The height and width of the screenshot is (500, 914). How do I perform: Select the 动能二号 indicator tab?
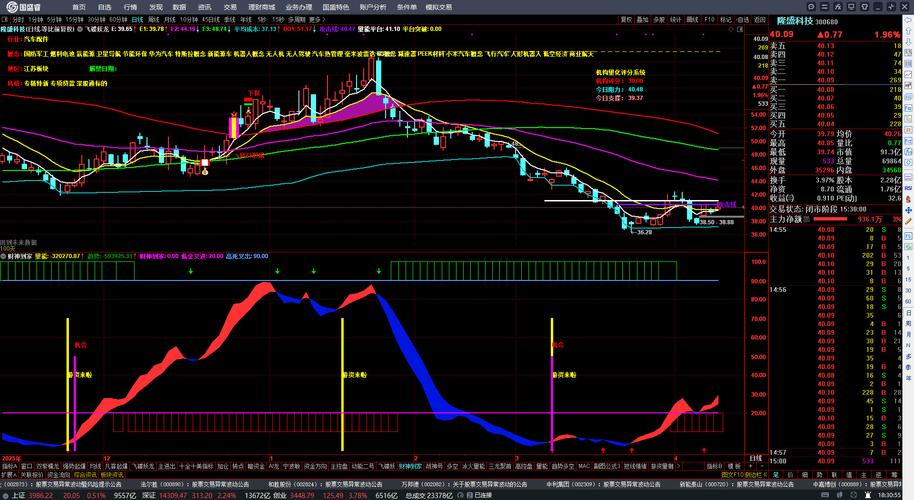click(363, 466)
